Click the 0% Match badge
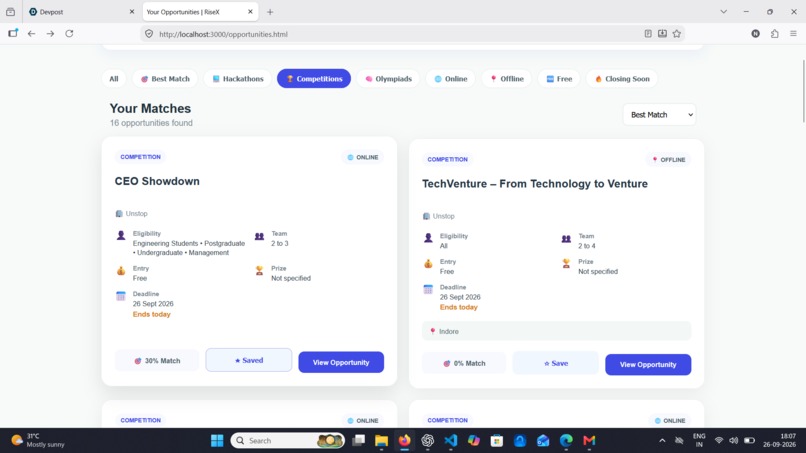This screenshot has width=806, height=453. pyautogui.click(x=464, y=363)
